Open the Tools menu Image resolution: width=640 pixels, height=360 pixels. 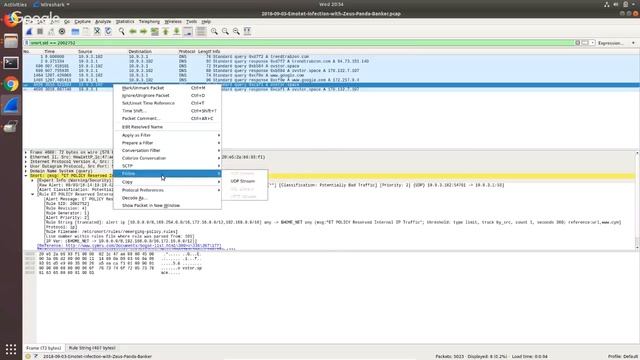[191, 22]
